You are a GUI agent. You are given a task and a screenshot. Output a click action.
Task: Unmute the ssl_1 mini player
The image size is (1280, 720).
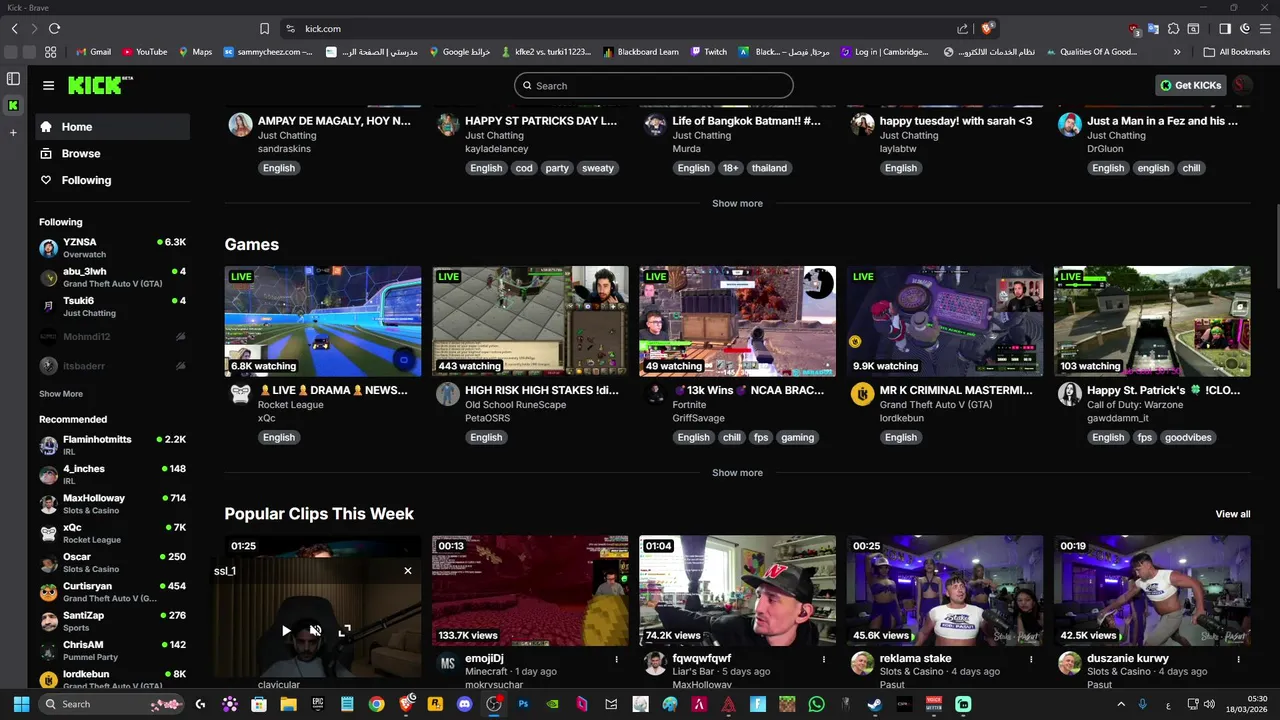point(315,631)
